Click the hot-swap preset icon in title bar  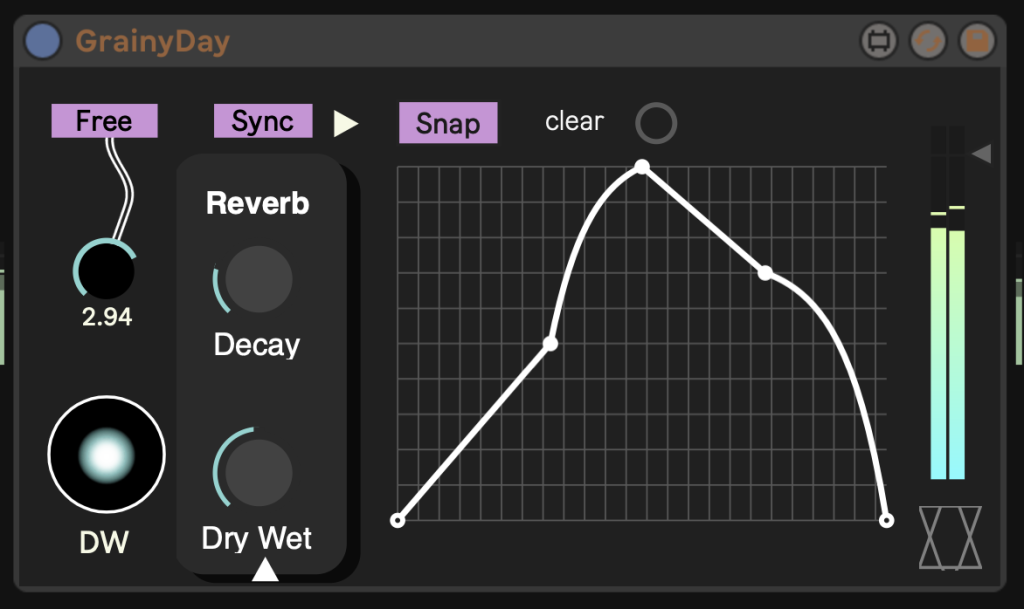click(928, 42)
